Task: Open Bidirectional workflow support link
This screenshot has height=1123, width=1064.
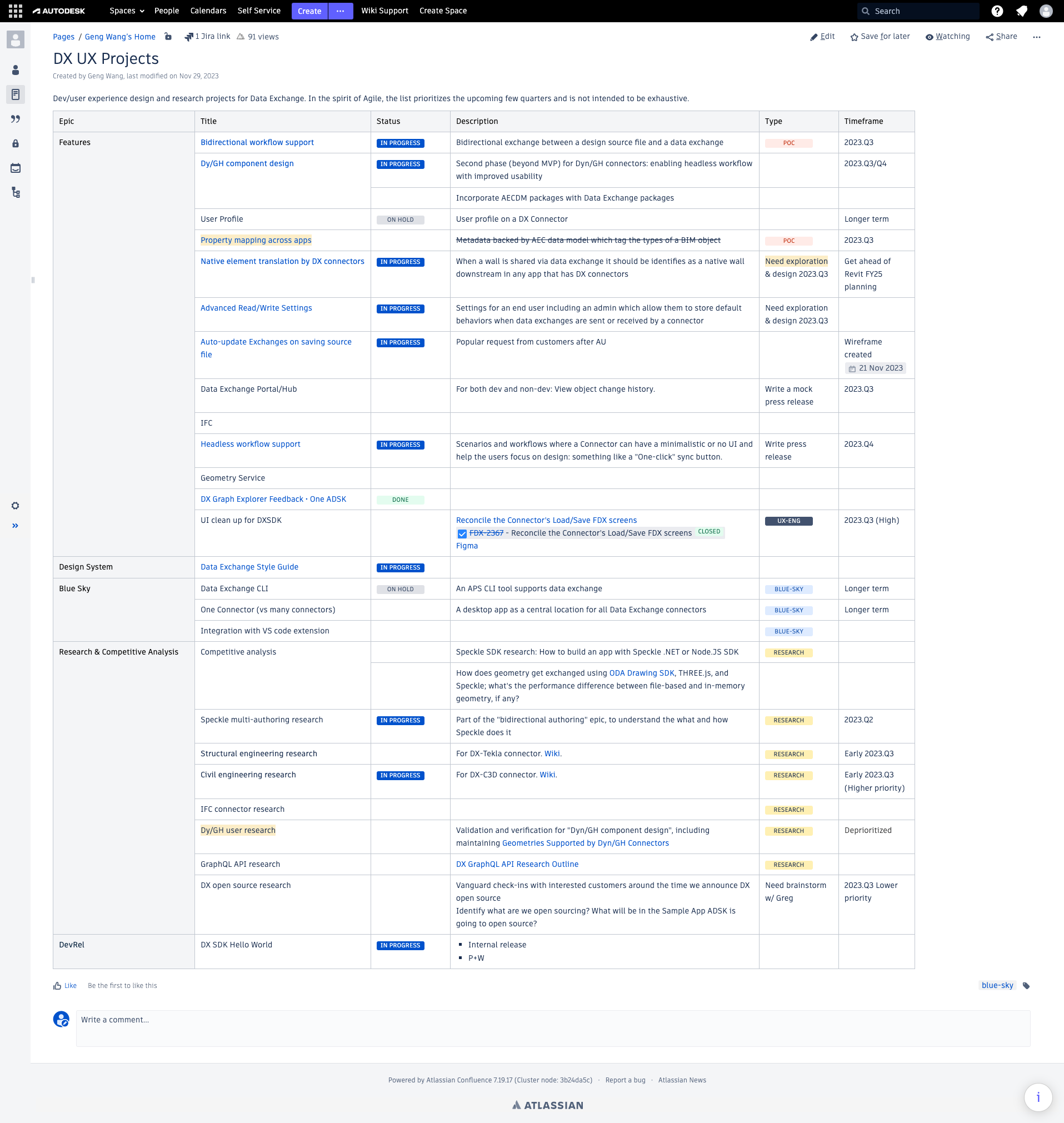Action: point(257,142)
